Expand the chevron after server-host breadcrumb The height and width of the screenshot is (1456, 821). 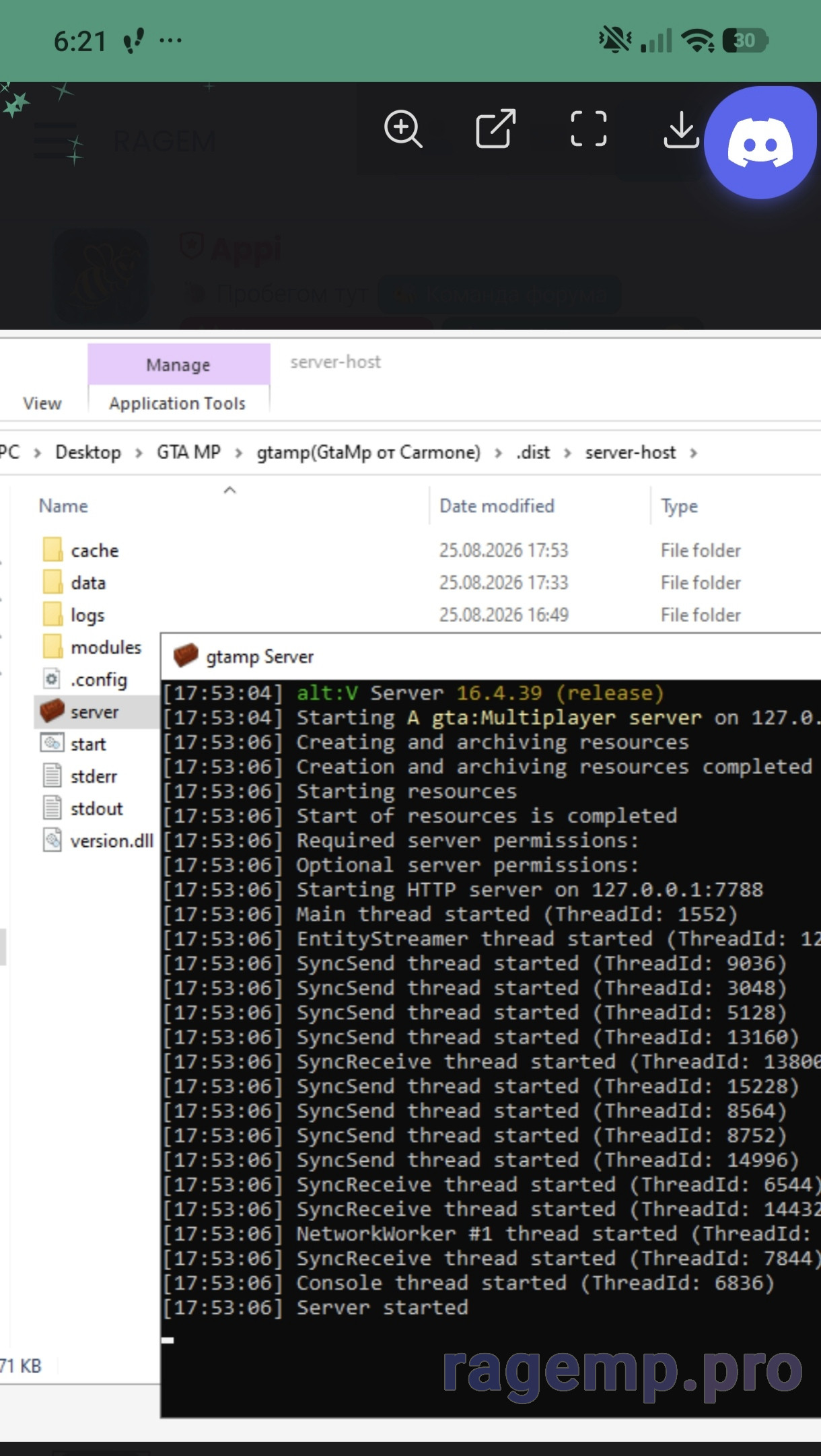tap(693, 453)
